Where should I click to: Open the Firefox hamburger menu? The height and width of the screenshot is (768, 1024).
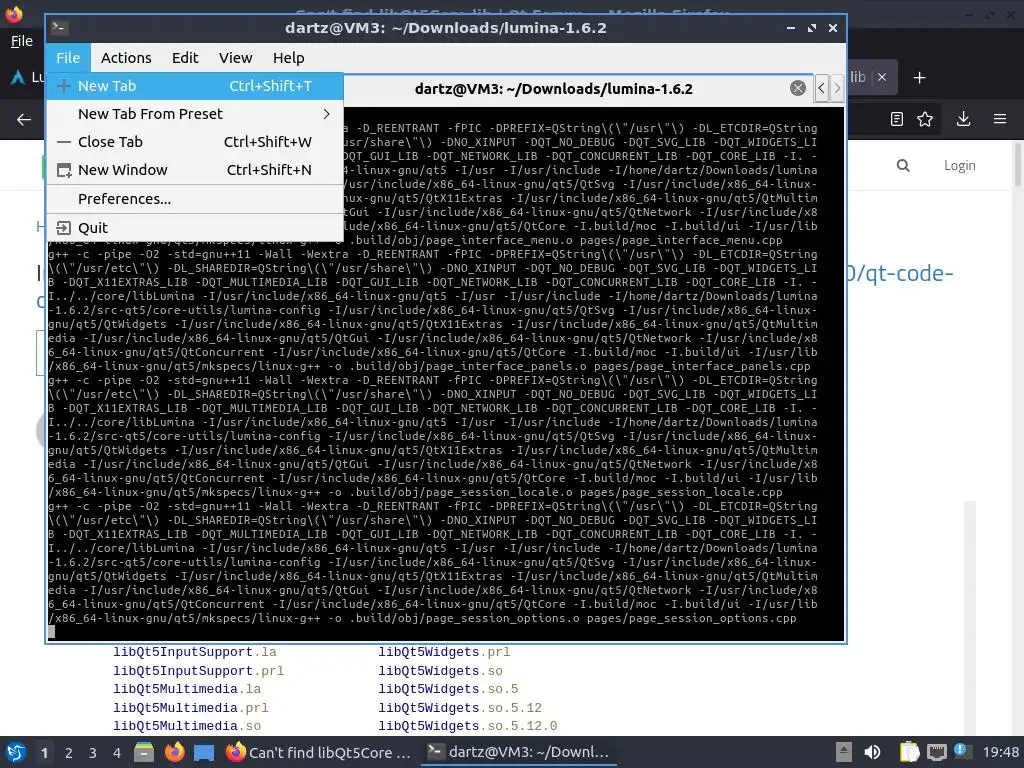pos(1000,119)
